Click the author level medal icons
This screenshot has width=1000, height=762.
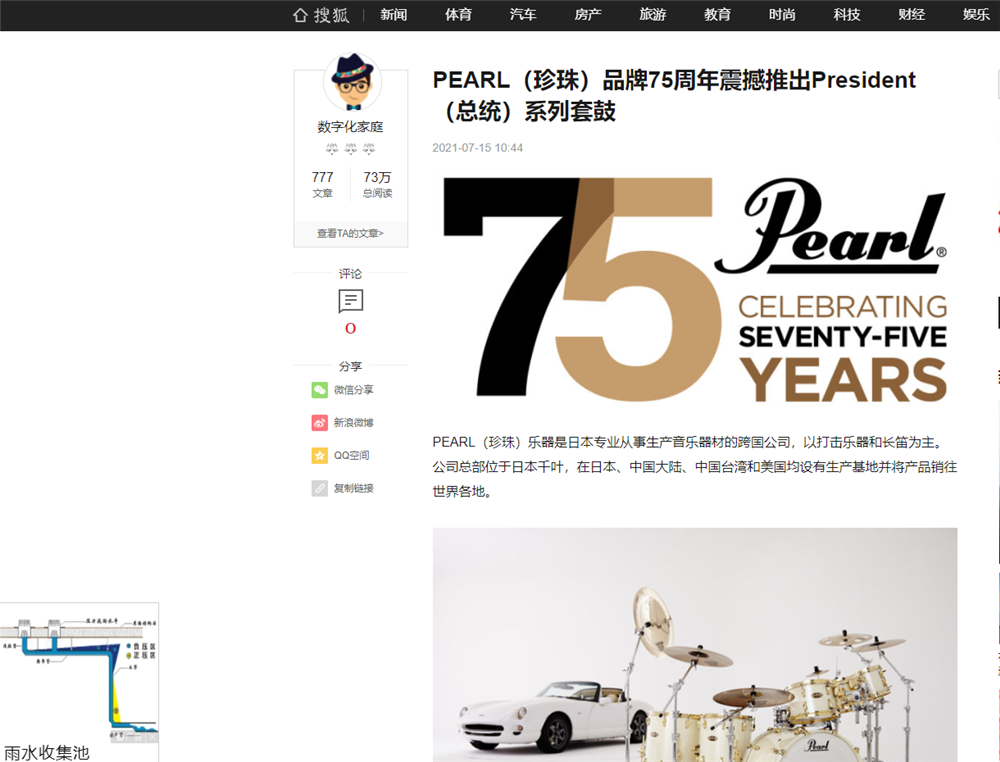click(x=351, y=149)
